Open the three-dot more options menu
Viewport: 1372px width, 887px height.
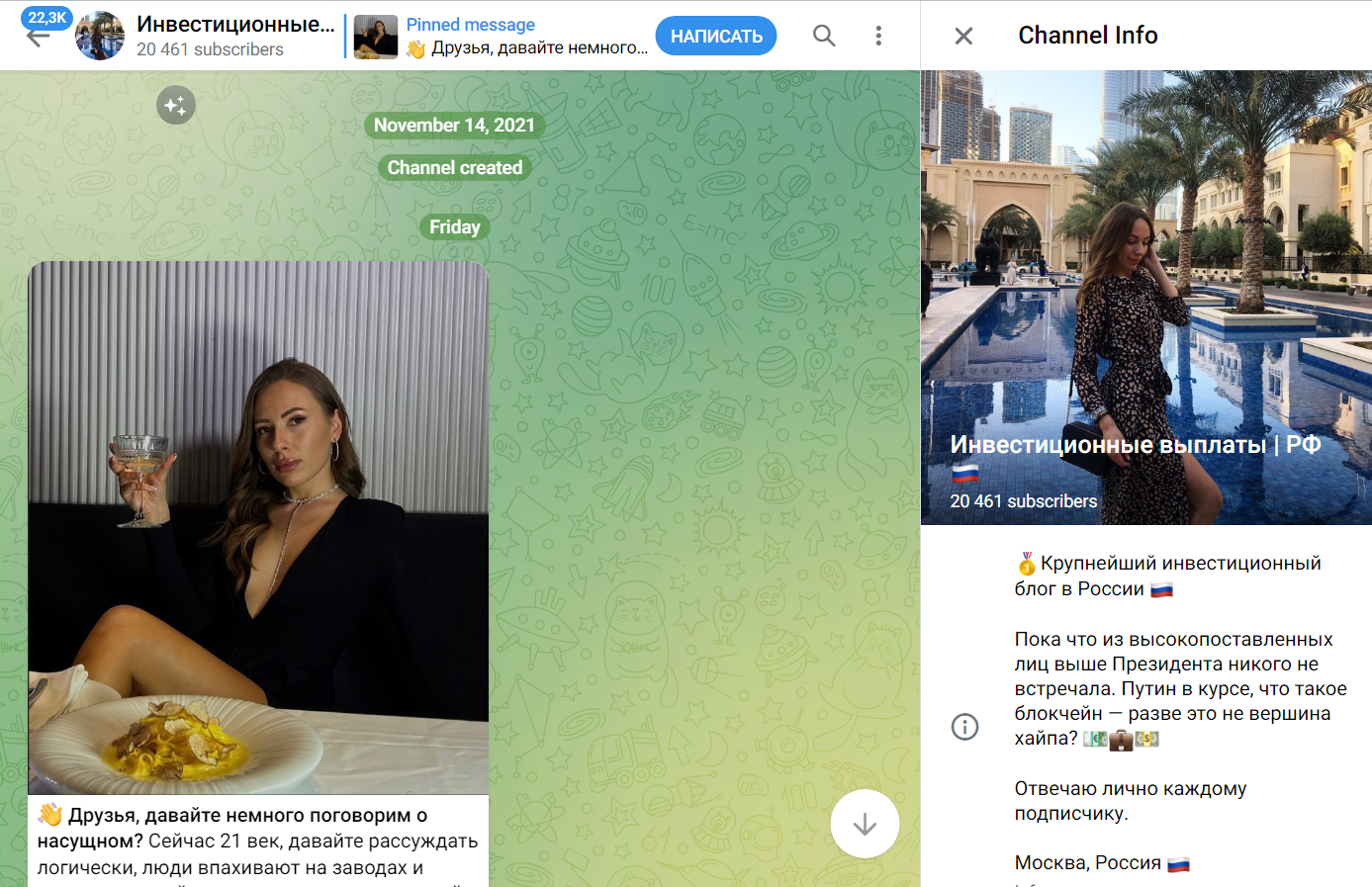(x=878, y=36)
